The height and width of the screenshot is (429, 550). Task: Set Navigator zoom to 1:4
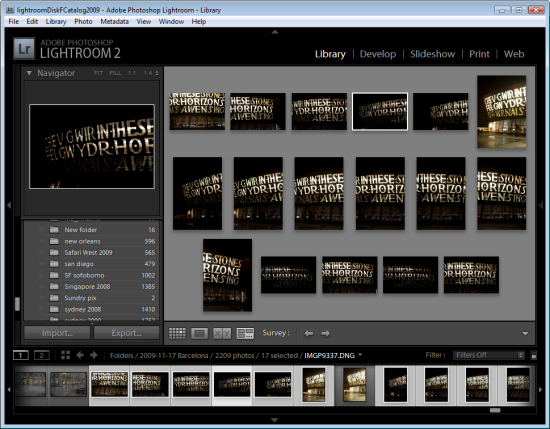(148, 73)
